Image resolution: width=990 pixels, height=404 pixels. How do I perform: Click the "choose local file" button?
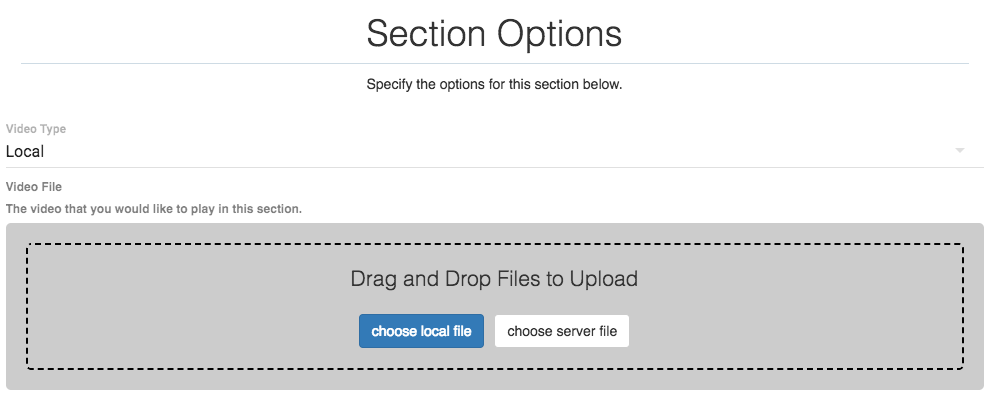click(421, 331)
